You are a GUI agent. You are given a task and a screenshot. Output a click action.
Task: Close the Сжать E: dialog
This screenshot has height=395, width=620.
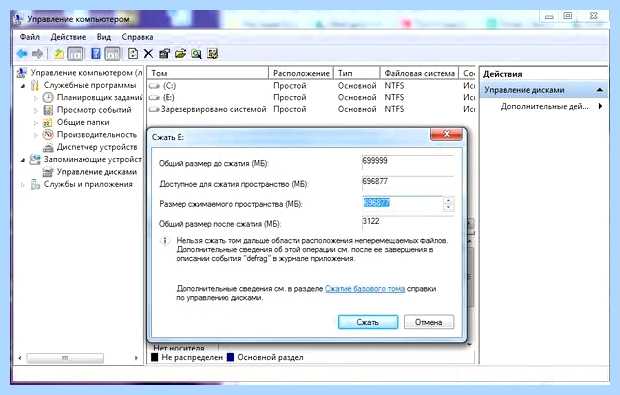(x=446, y=134)
